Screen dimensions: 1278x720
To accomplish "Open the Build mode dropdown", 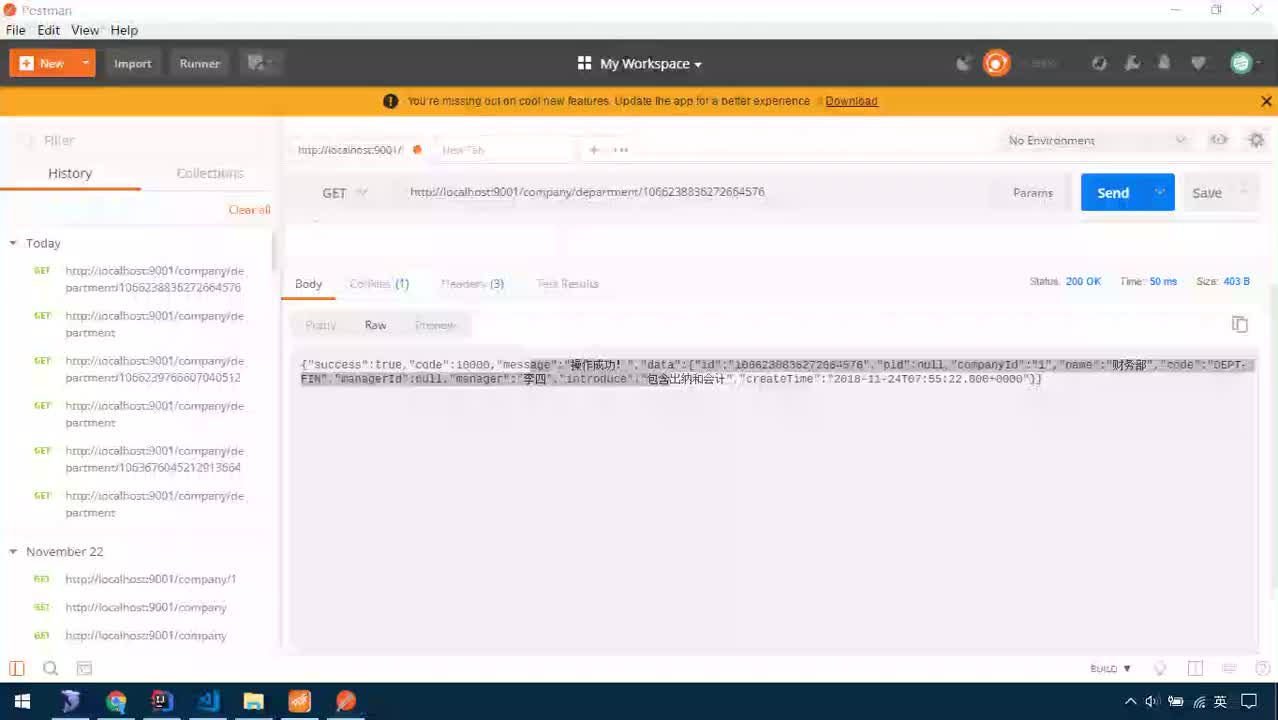I will 1110,668.
